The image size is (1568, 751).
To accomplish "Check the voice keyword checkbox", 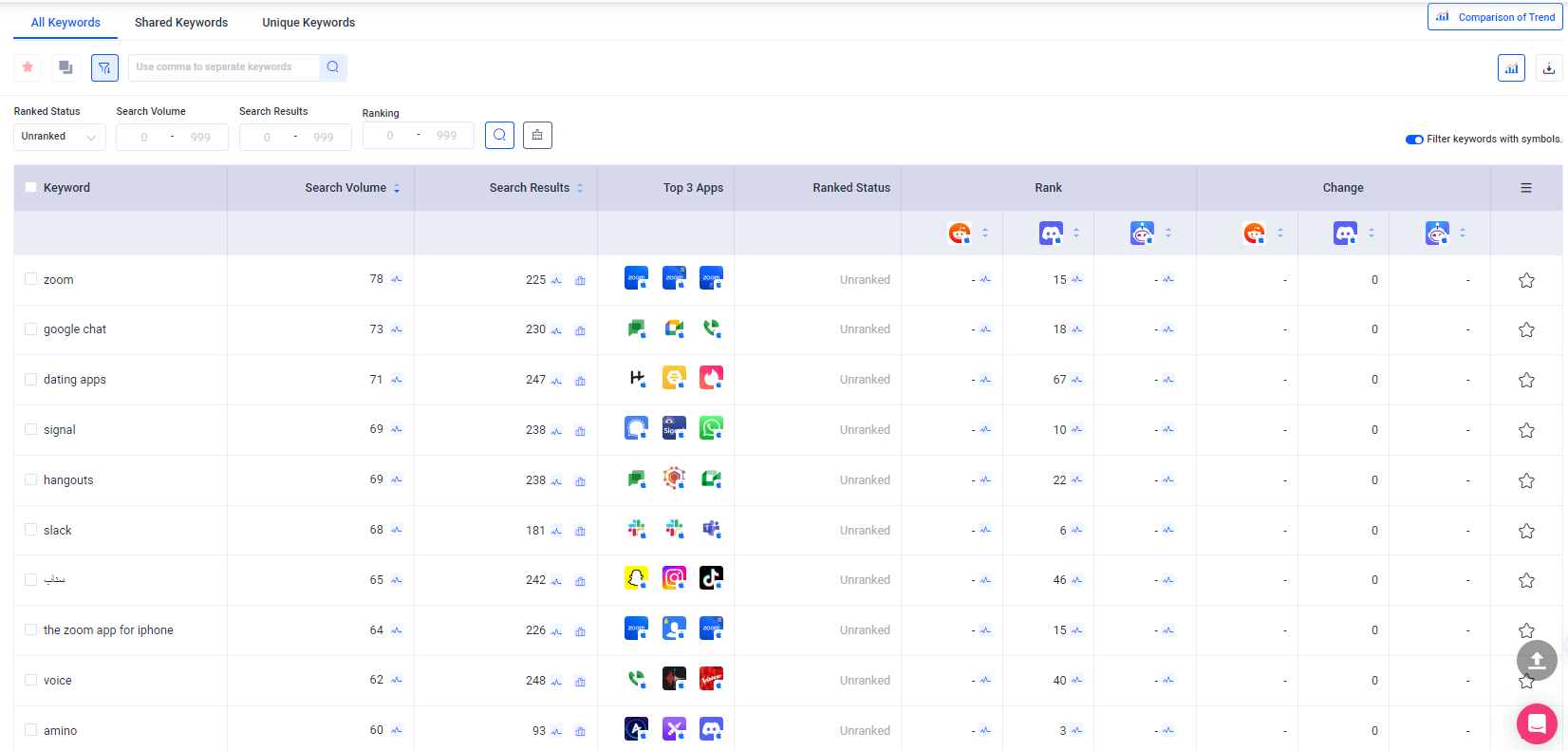I will coord(30,680).
